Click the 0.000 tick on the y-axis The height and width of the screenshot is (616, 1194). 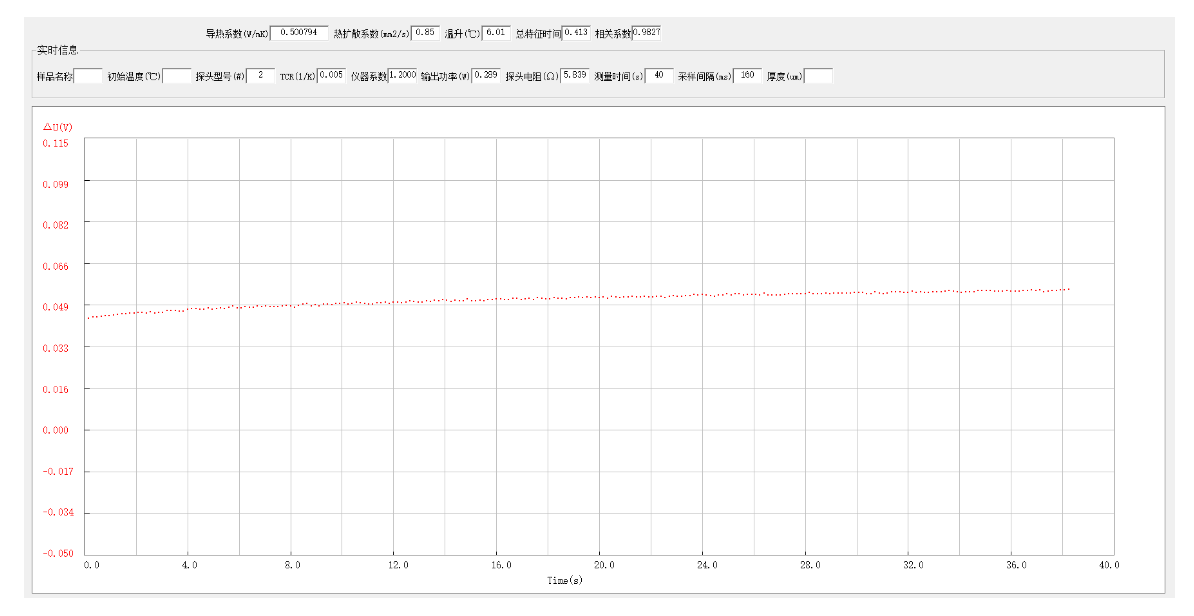coord(56,430)
